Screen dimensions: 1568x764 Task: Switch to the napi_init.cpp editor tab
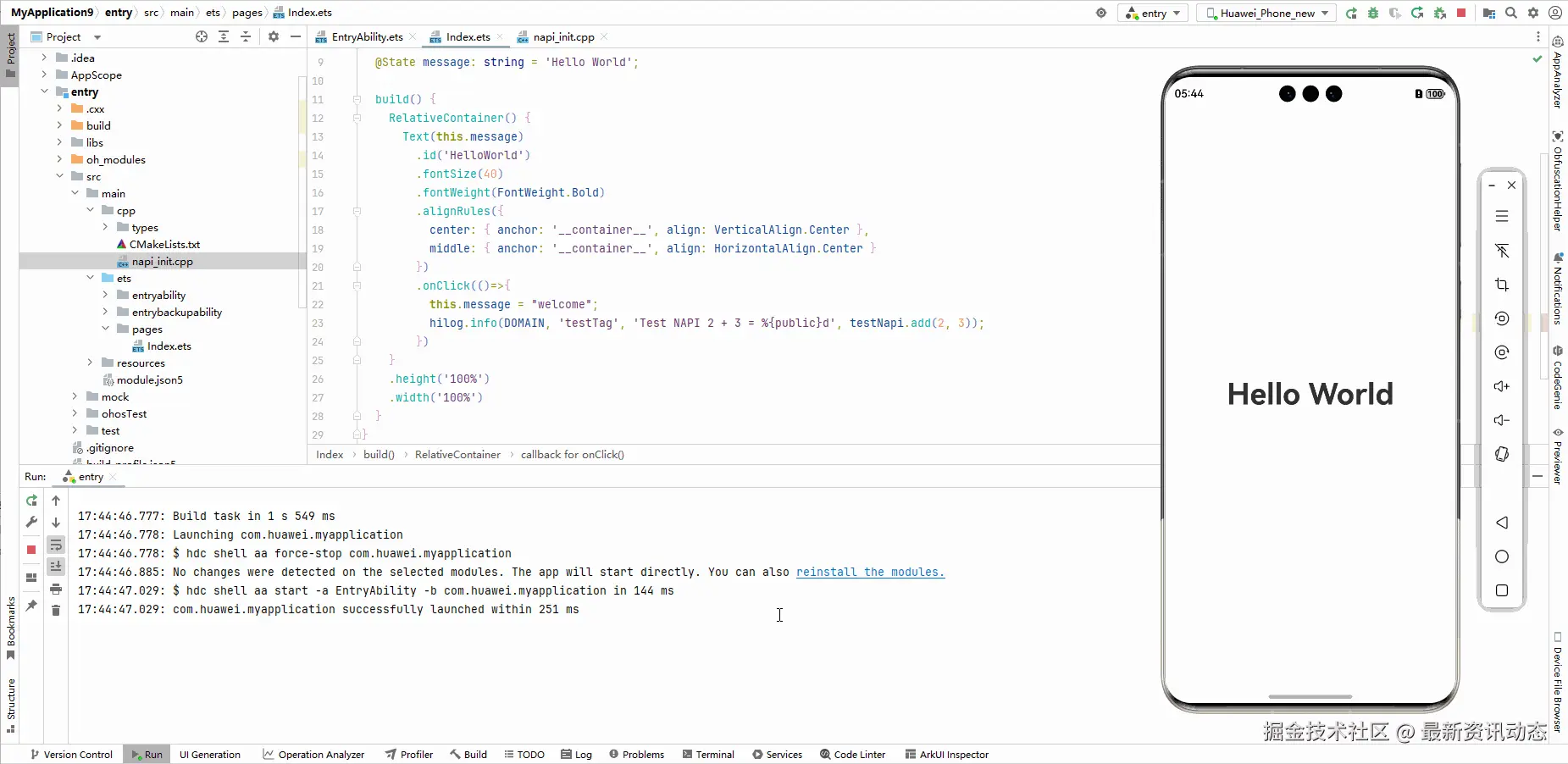562,36
